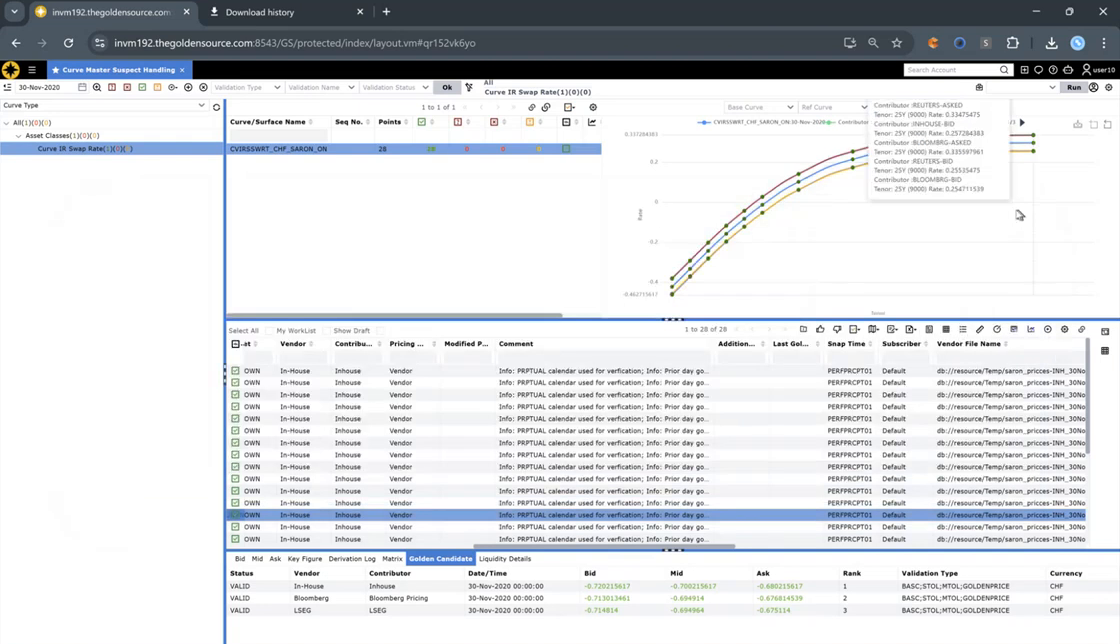Click the briefcase icon near Run
The height and width of the screenshot is (644, 1120).
pyautogui.click(x=979, y=87)
